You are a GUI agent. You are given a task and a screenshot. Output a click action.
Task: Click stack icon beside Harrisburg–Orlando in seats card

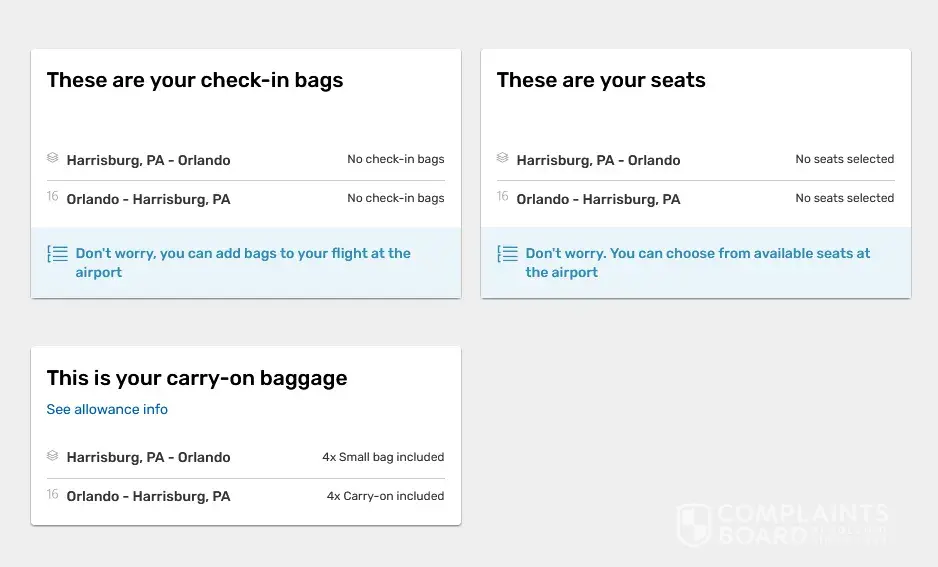point(503,158)
